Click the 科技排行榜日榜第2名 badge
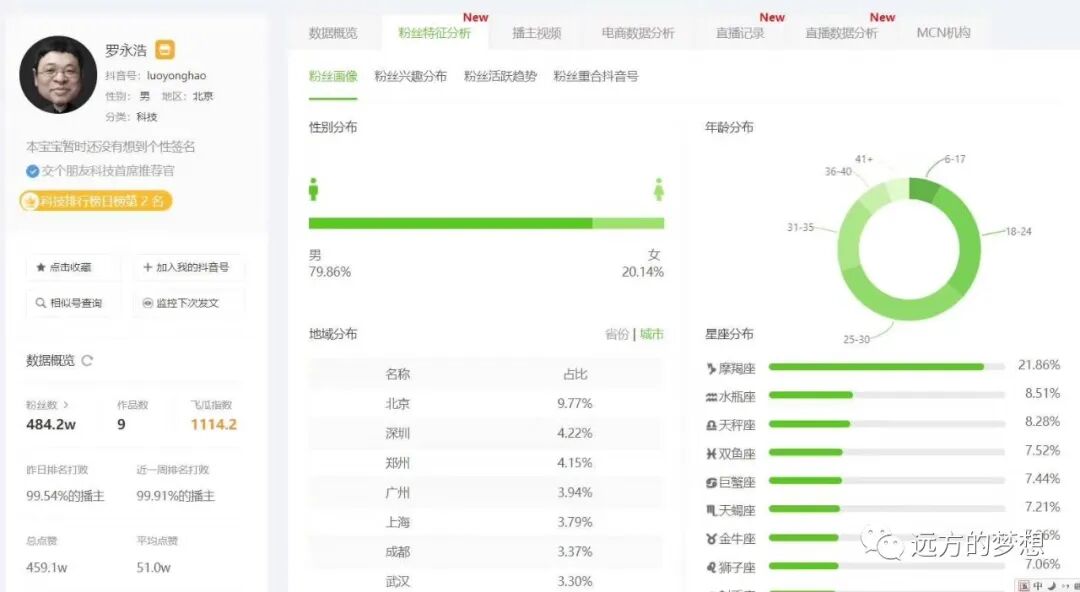 [96, 201]
